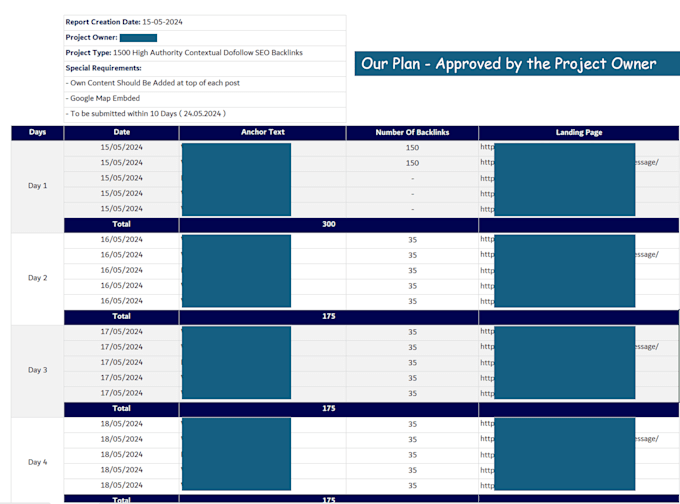Click the 17/05/2024 landing page ending 'ssage/'
The image size is (680, 504).
[579, 347]
